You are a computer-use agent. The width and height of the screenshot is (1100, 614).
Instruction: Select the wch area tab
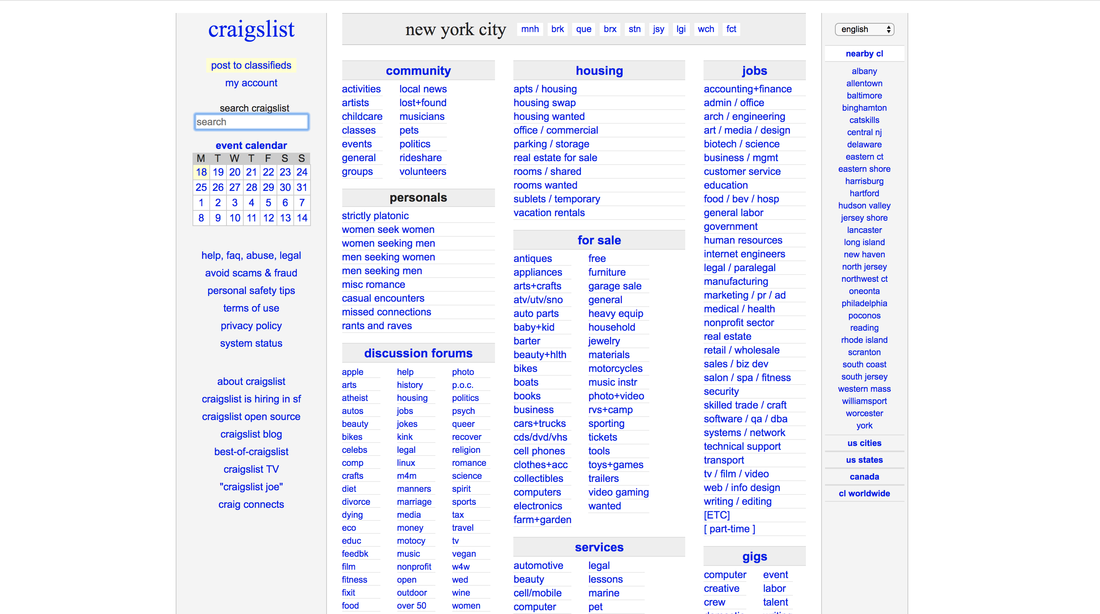coord(706,29)
